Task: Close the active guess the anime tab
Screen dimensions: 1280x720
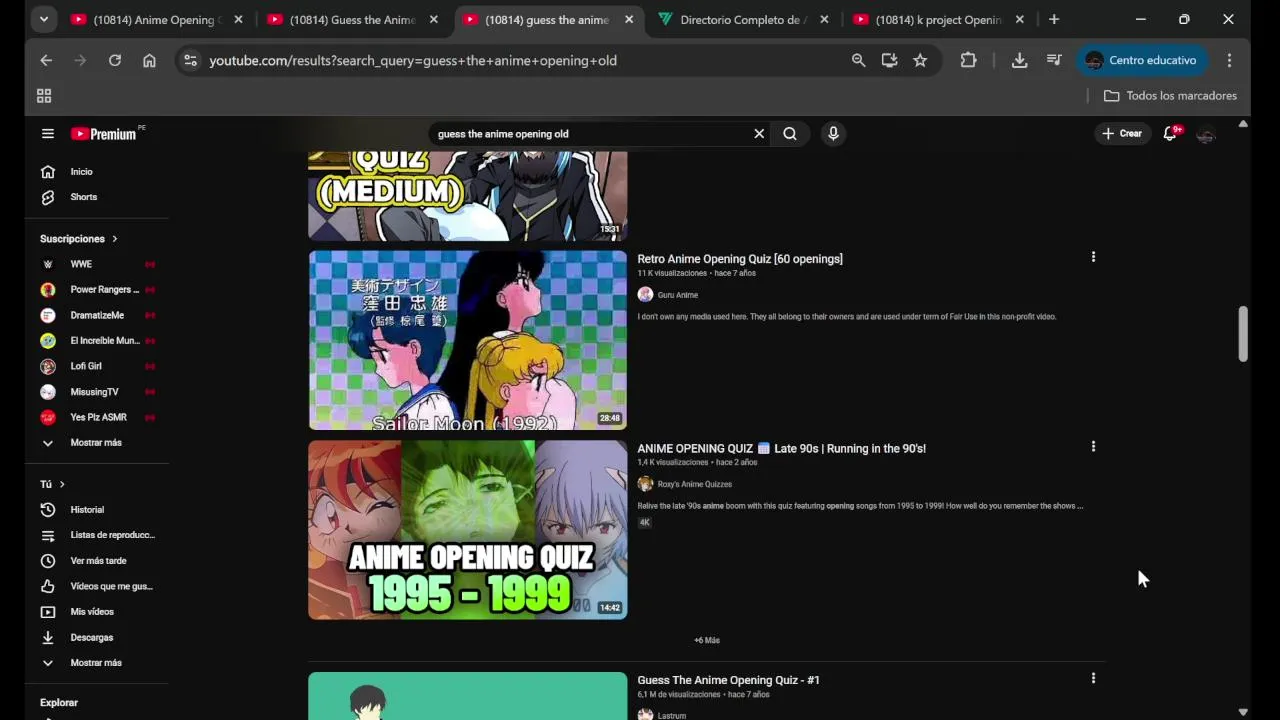Action: (629, 20)
